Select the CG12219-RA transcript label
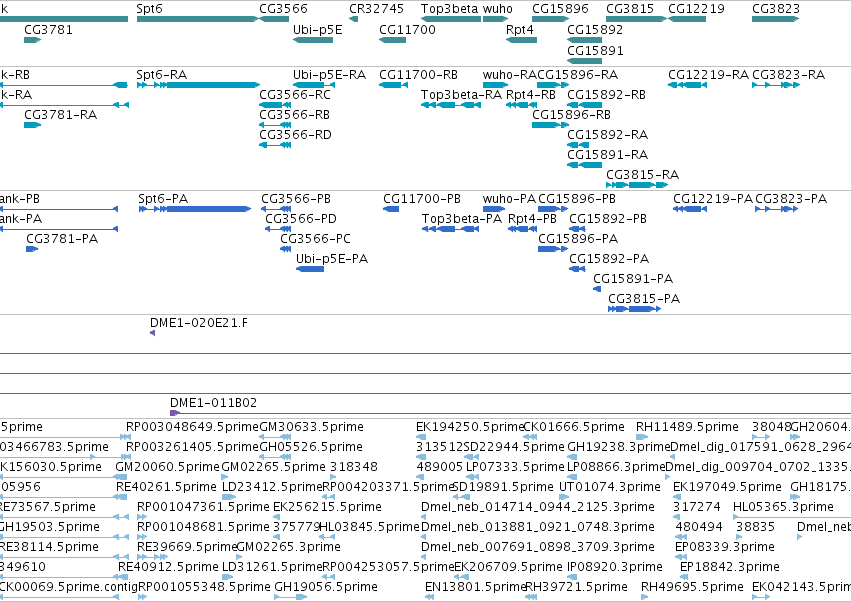The image size is (851, 602). [x=708, y=74]
